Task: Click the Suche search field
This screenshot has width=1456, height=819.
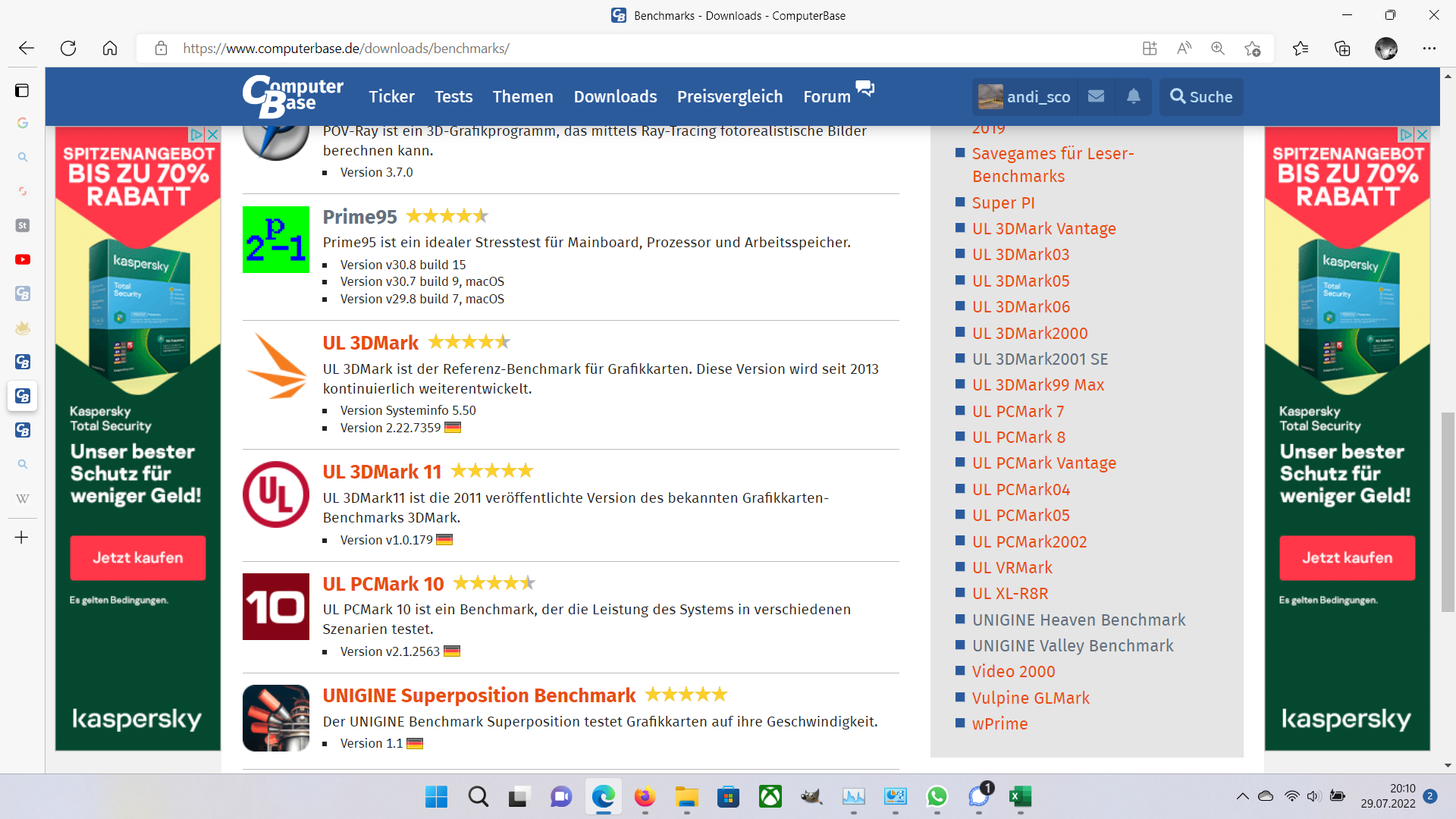Action: (x=1201, y=96)
